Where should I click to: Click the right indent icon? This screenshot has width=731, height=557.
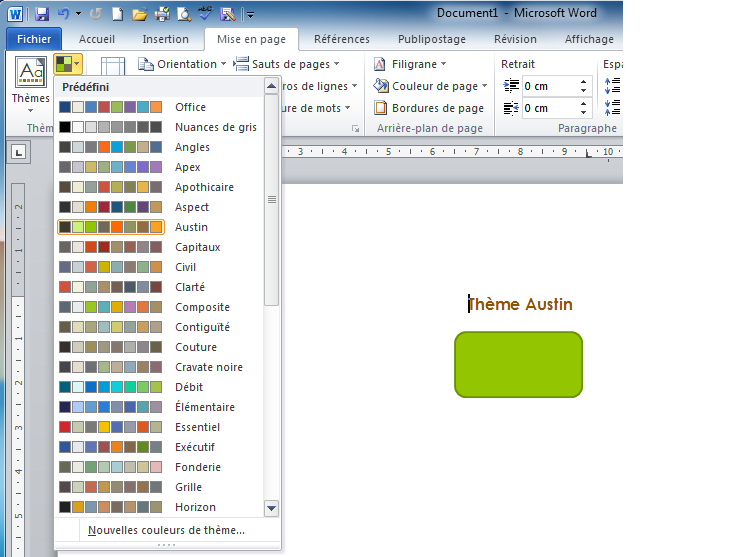point(511,108)
